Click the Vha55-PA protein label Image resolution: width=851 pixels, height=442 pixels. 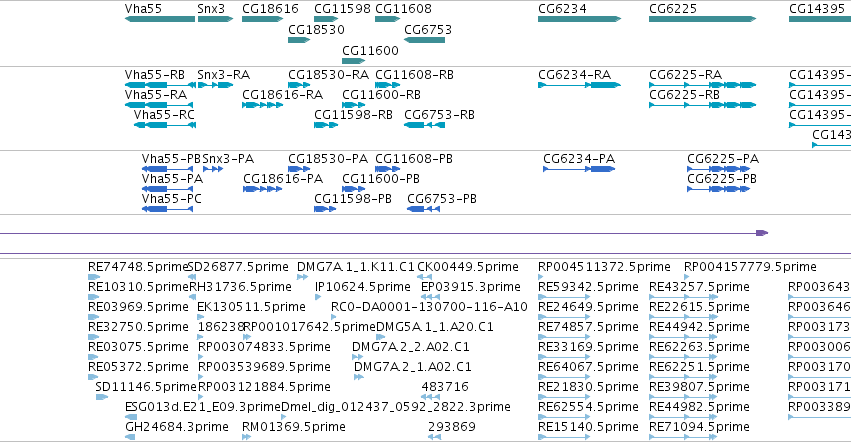(x=172, y=179)
